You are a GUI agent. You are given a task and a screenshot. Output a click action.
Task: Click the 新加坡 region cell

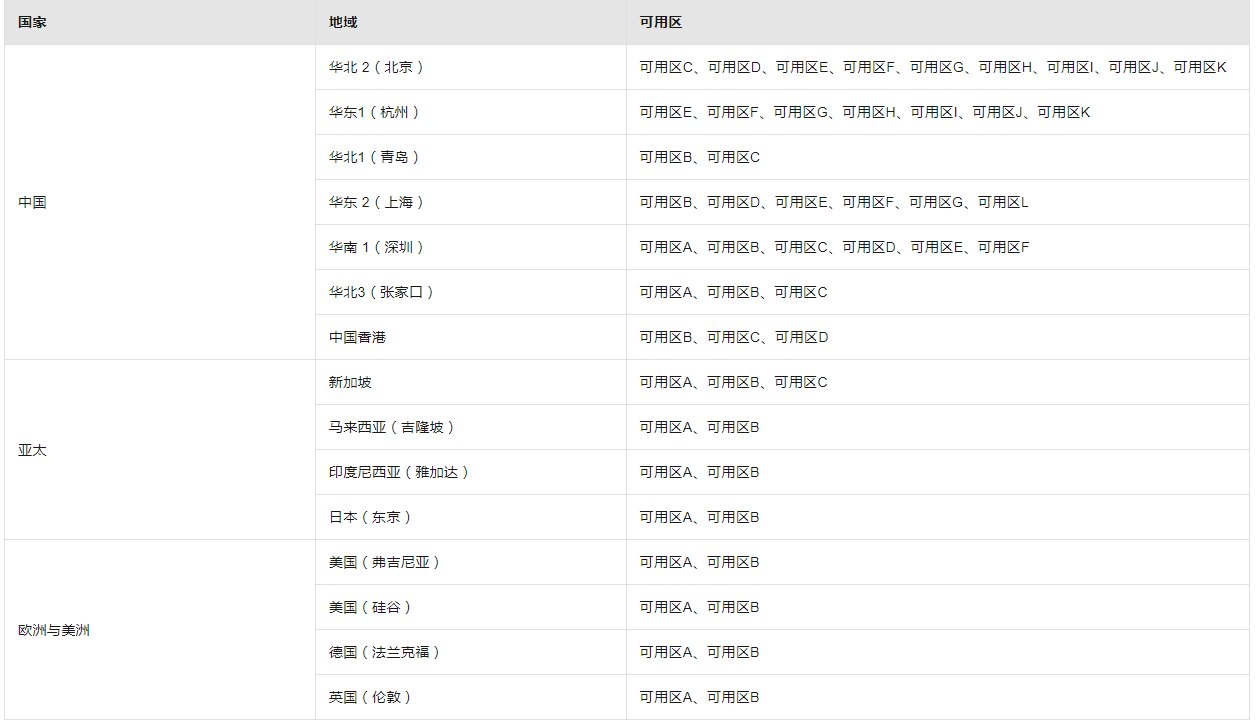pyautogui.click(x=350, y=382)
